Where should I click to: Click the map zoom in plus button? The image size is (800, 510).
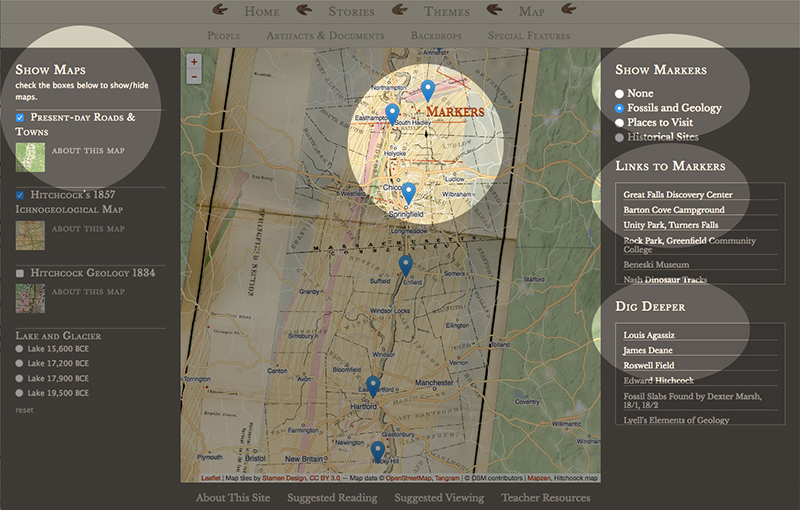tap(194, 61)
